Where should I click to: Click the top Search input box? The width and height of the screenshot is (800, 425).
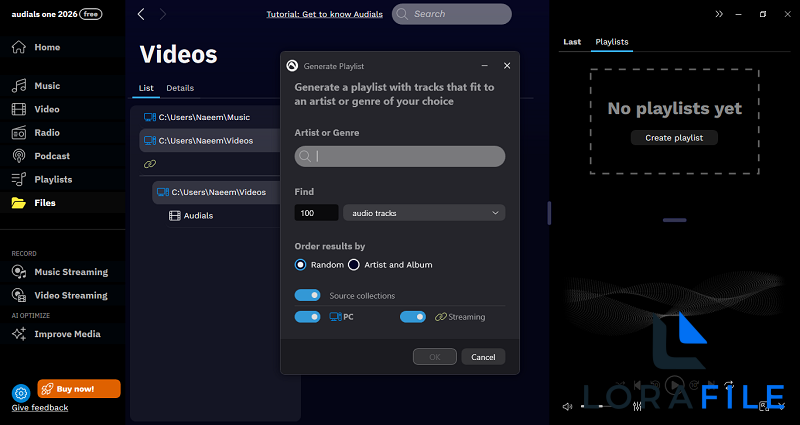[x=452, y=14]
